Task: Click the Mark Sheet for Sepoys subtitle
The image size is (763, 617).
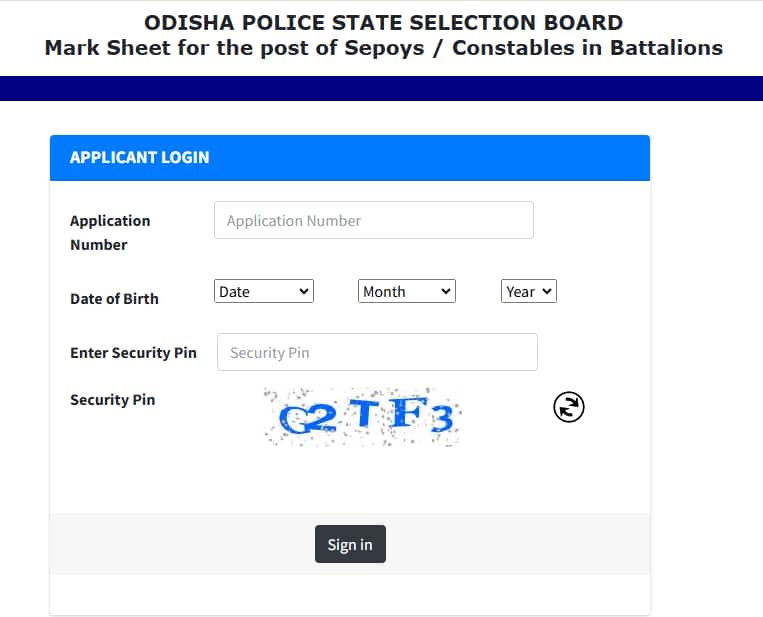Action: coord(384,48)
